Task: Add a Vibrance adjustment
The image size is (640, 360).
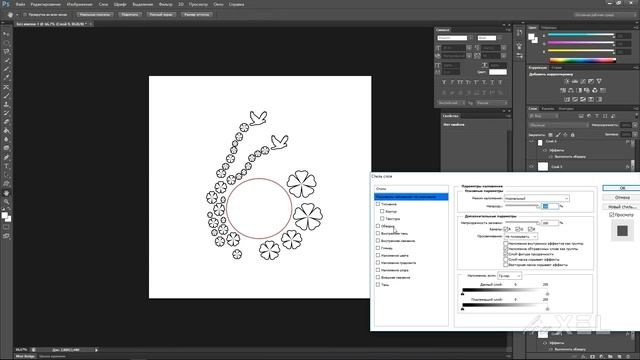Action: point(599,81)
